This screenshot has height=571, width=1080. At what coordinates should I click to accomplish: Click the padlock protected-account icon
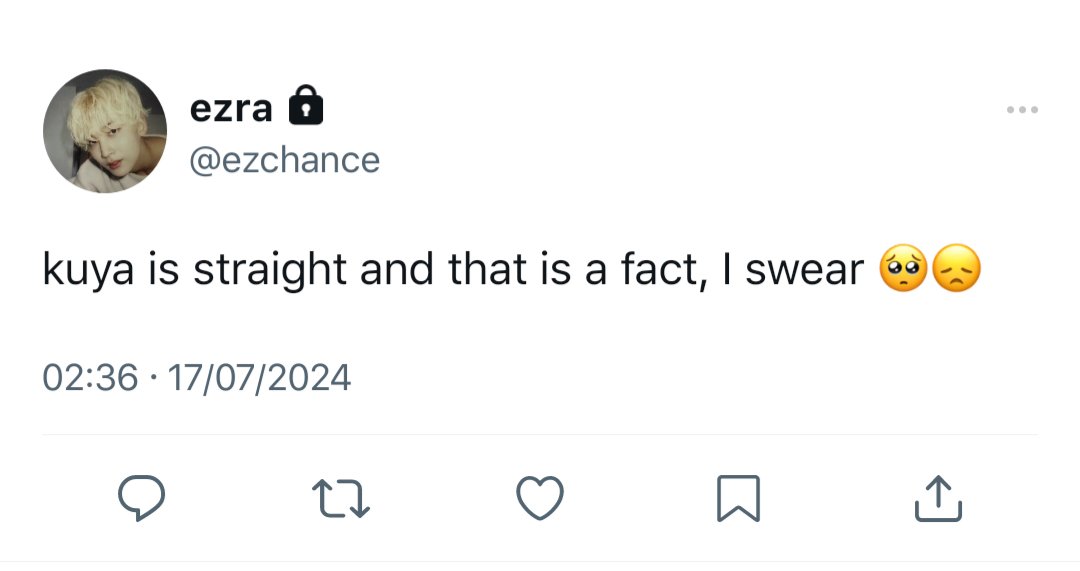(305, 107)
